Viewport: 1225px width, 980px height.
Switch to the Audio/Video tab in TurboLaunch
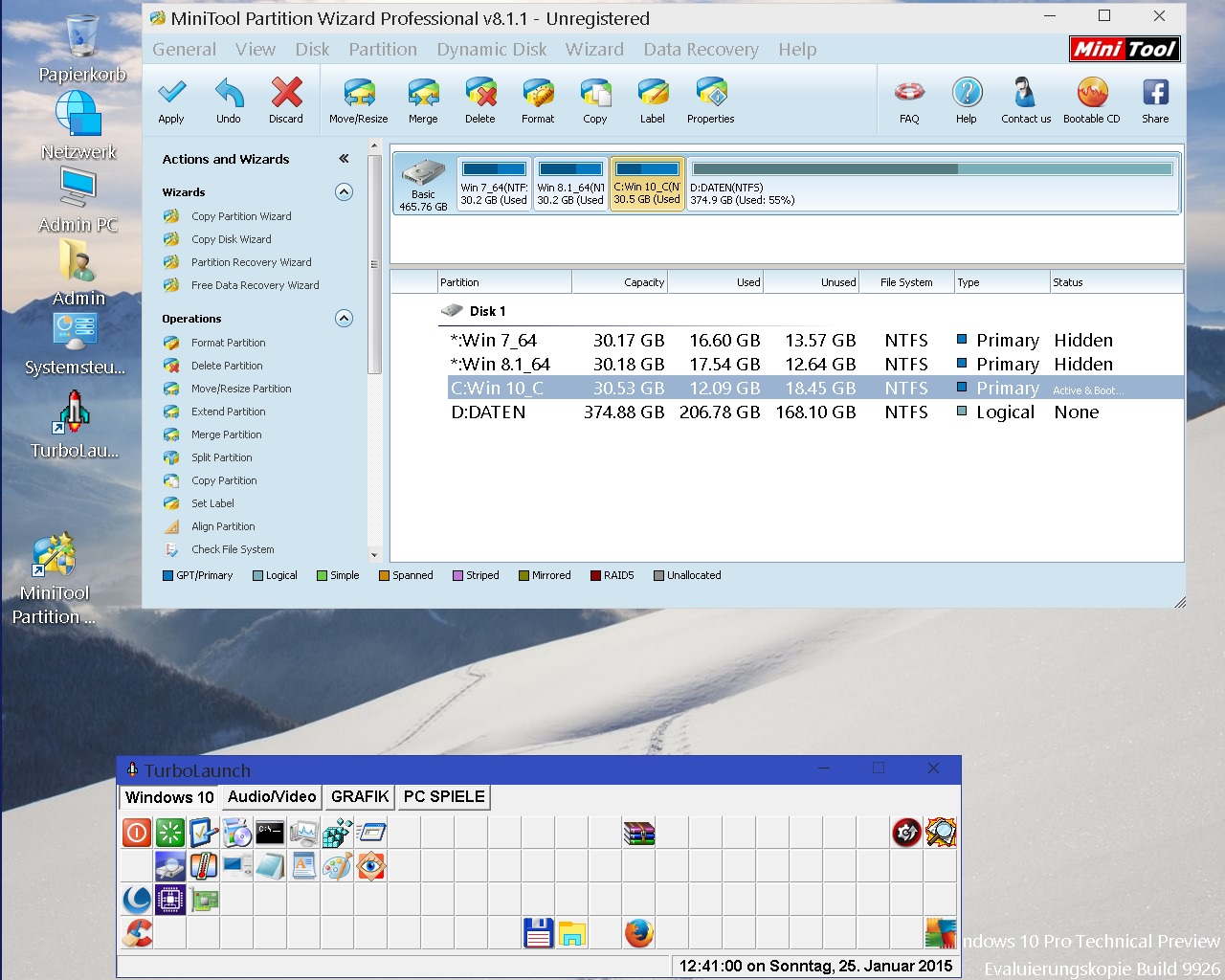pyautogui.click(x=272, y=797)
